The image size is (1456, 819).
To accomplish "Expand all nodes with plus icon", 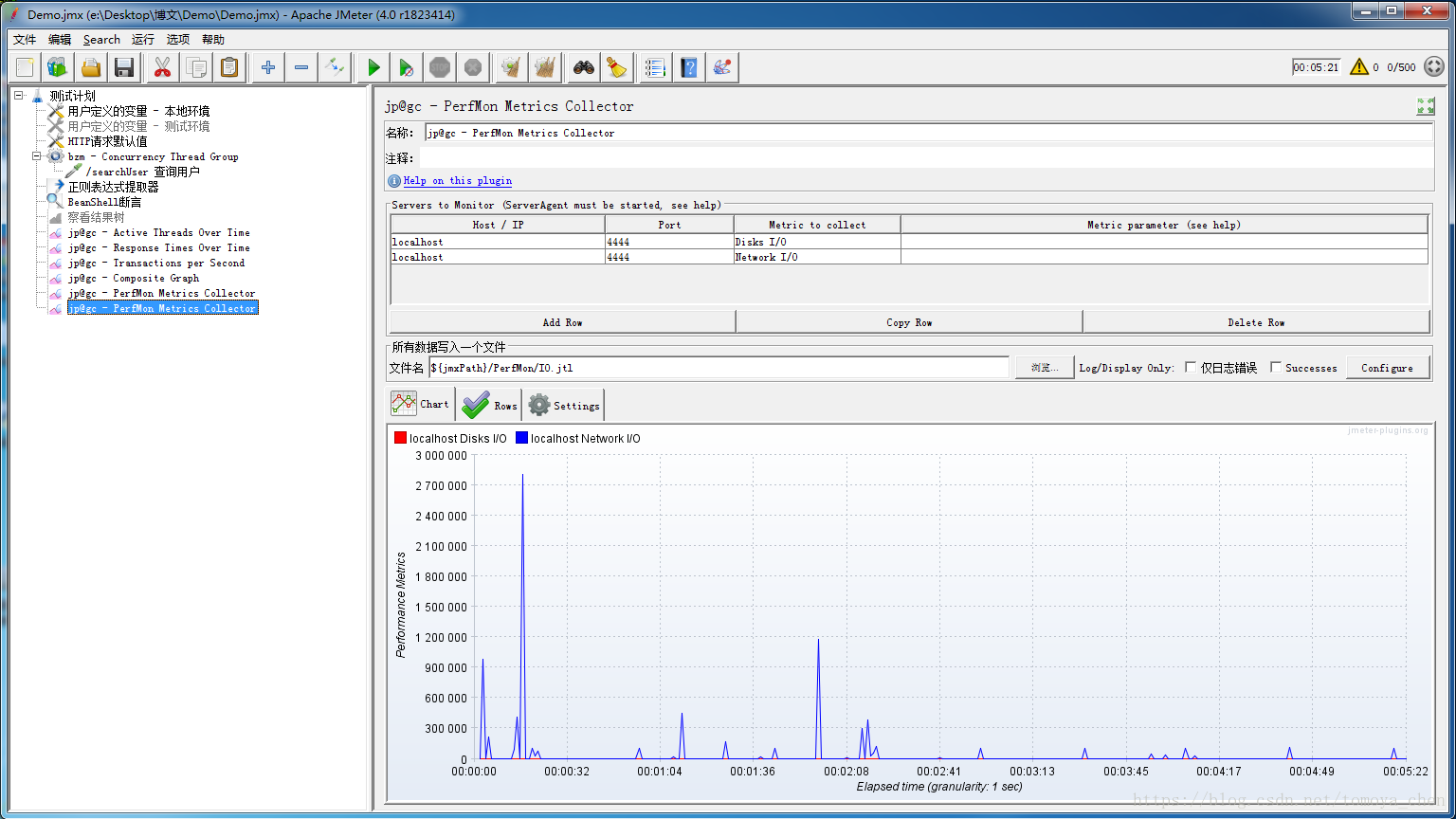I will 268,67.
